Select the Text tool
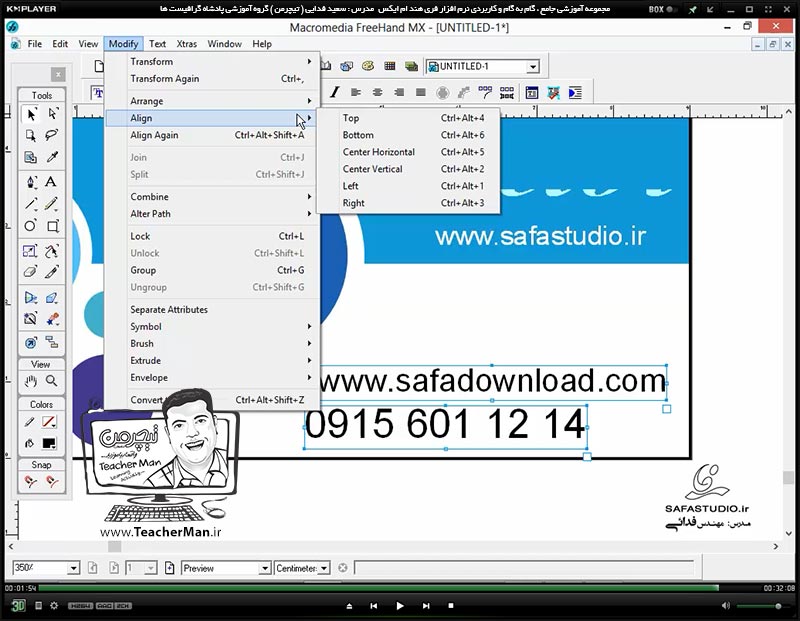The image size is (800, 621). (x=51, y=182)
